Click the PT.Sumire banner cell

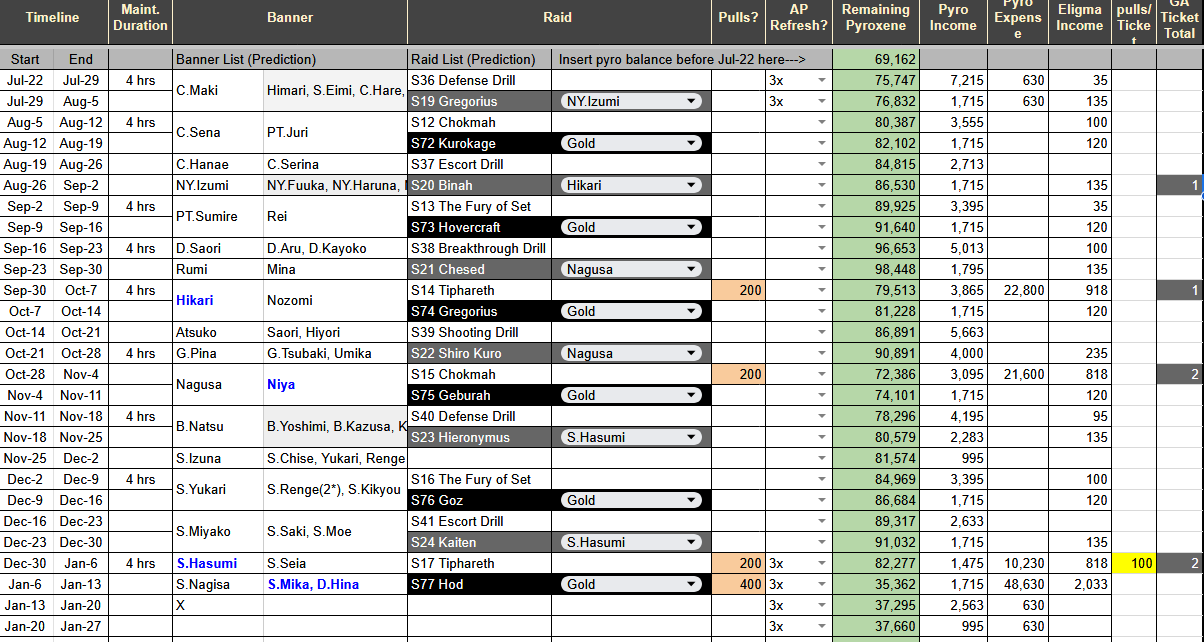point(218,216)
